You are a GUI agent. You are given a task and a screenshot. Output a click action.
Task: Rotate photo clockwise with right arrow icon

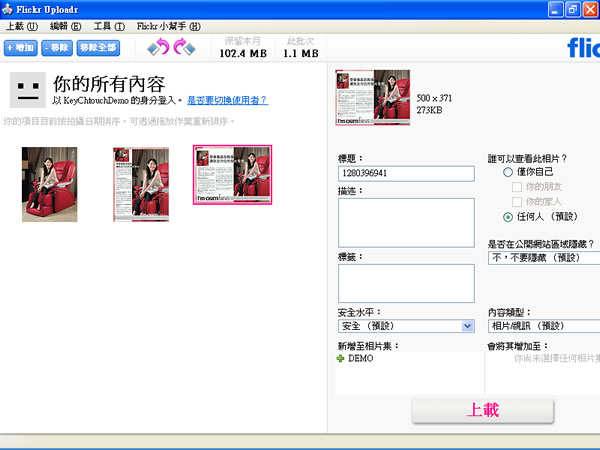(x=182, y=47)
